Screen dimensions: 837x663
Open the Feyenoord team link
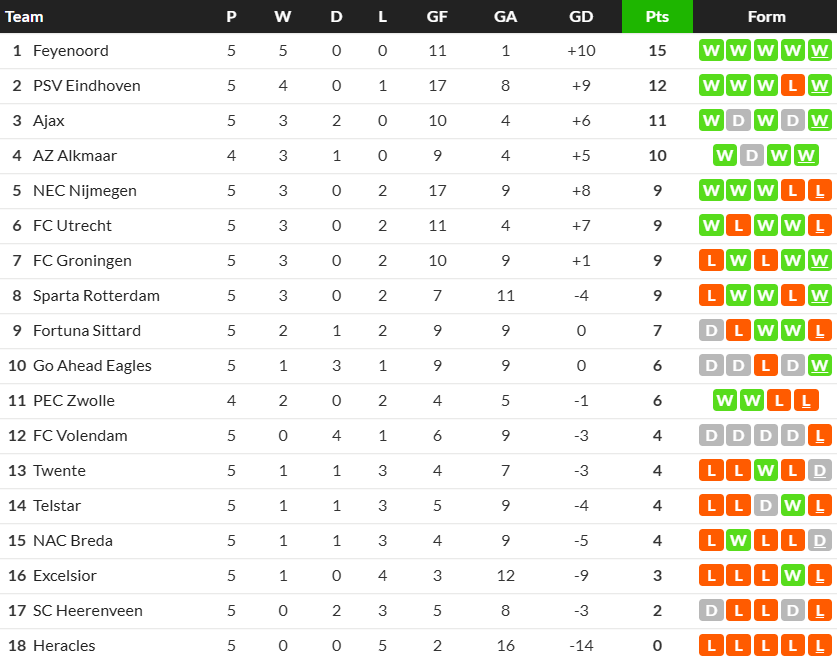70,51
